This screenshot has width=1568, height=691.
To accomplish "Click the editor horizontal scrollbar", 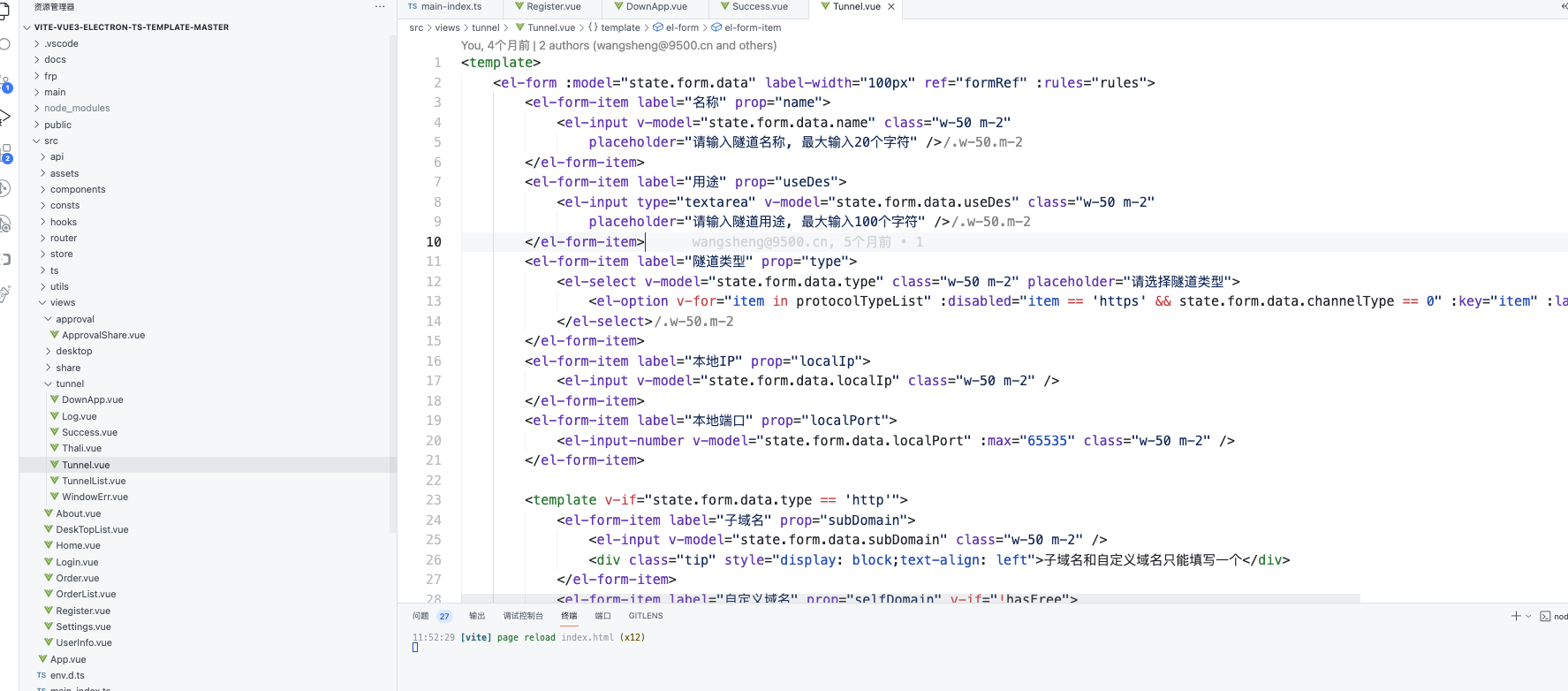I will click(x=910, y=598).
